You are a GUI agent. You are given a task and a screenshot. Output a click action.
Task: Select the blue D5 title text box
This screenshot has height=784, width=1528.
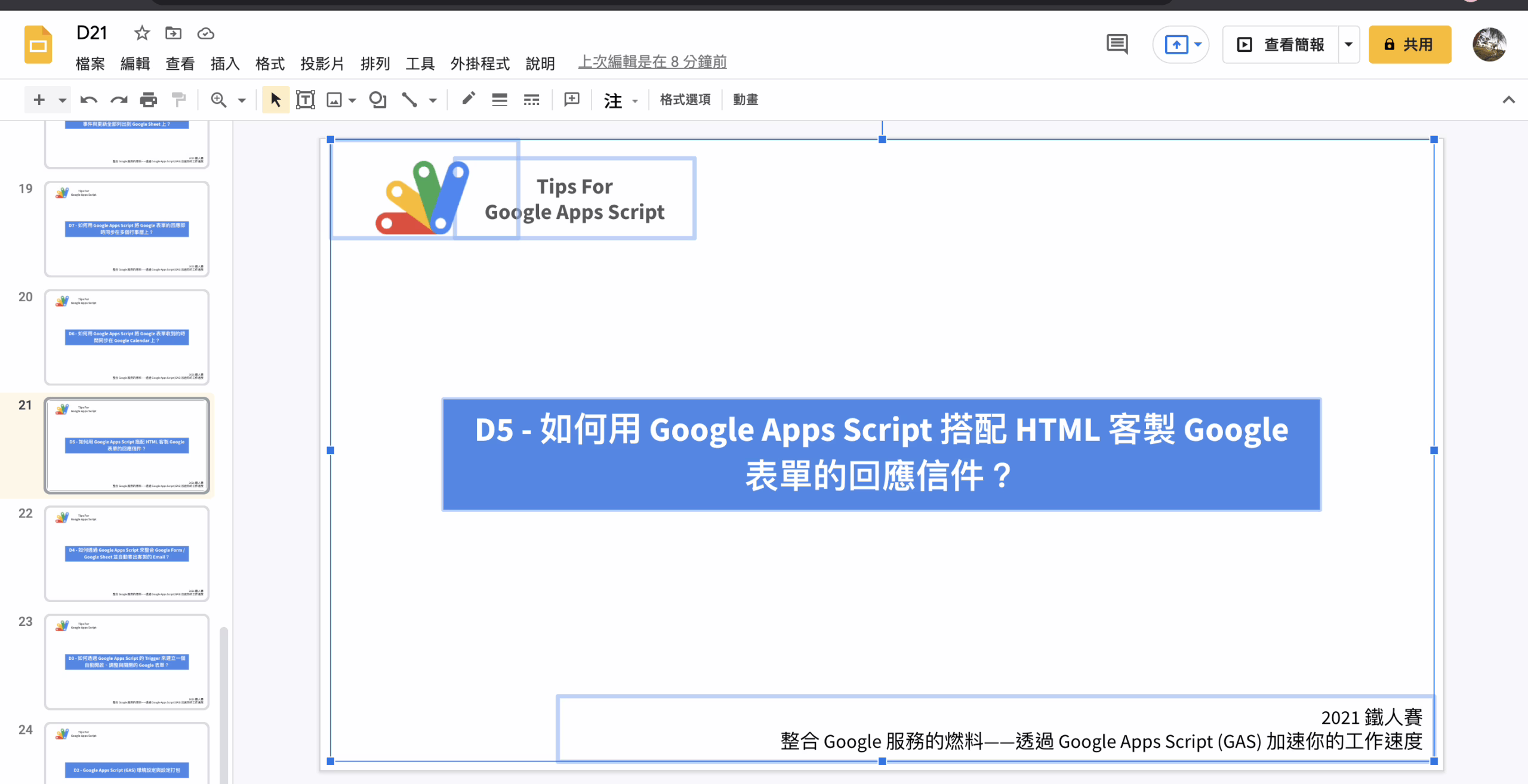coord(882,454)
